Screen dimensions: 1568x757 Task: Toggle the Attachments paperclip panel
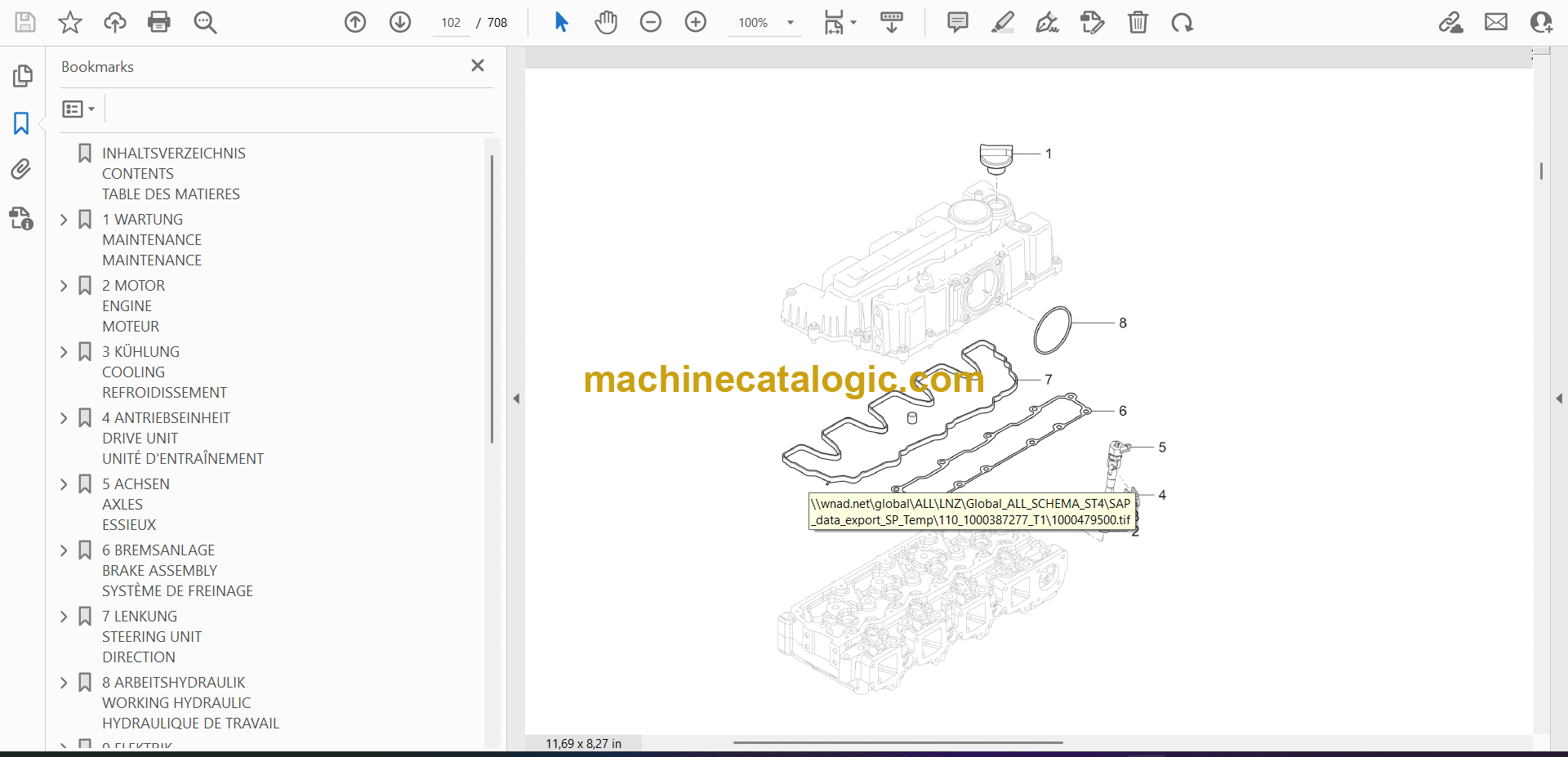[x=21, y=169]
